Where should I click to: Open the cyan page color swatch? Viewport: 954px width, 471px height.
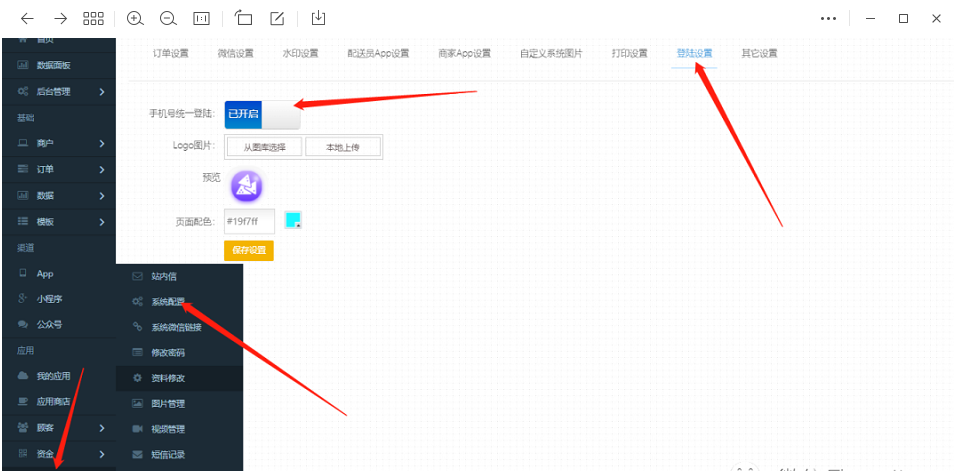point(293,220)
